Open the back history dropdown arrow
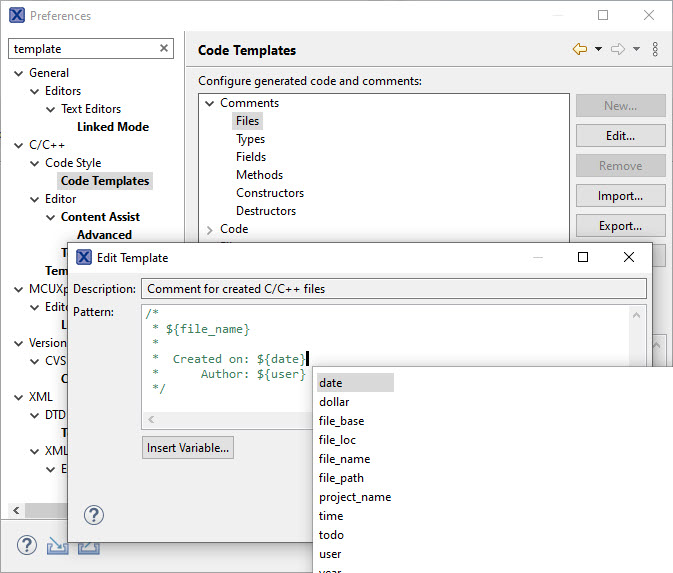Screen dimensions: 673x573 pyautogui.click(x=598, y=49)
